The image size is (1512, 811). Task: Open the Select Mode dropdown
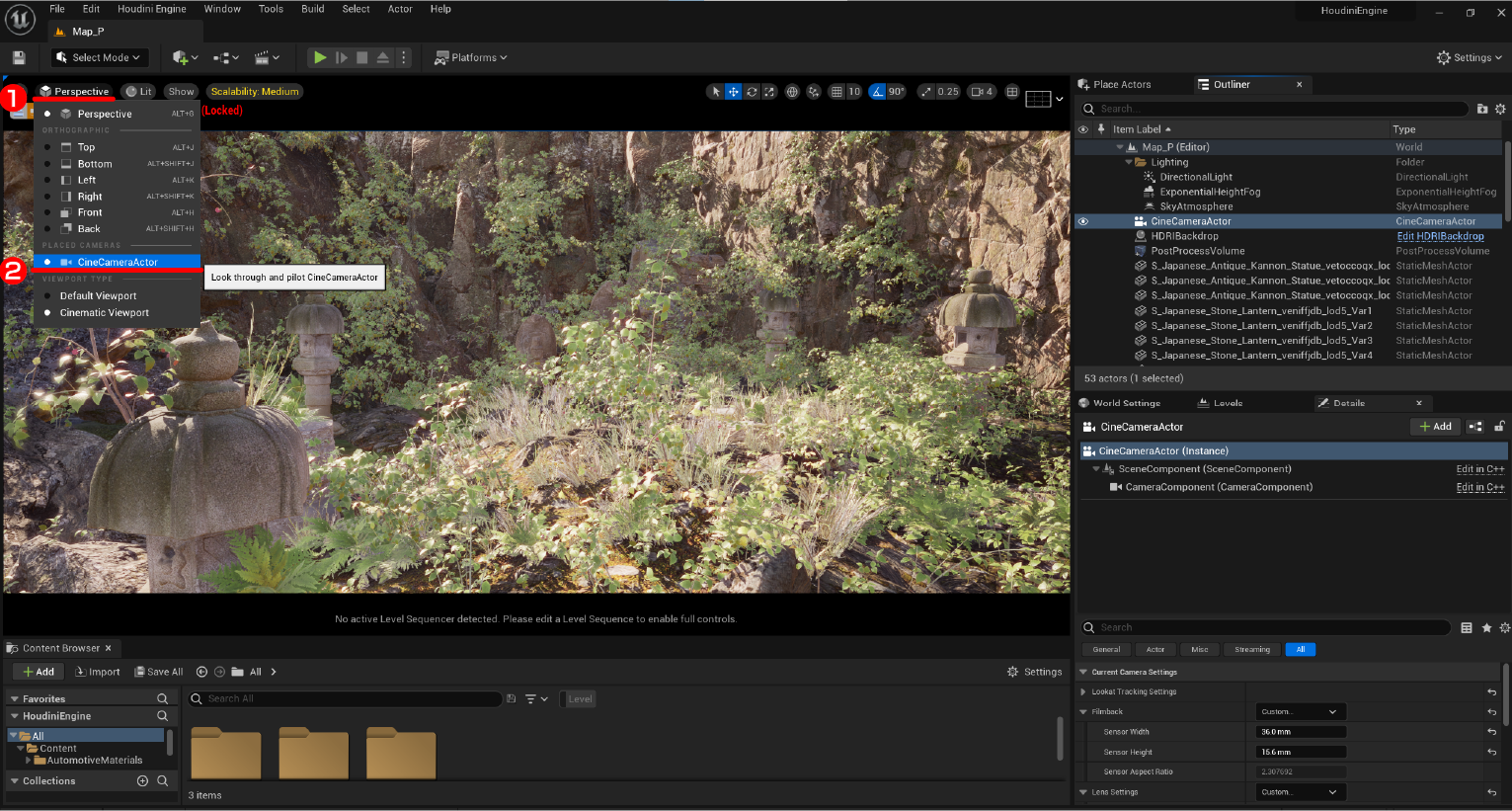click(x=99, y=57)
